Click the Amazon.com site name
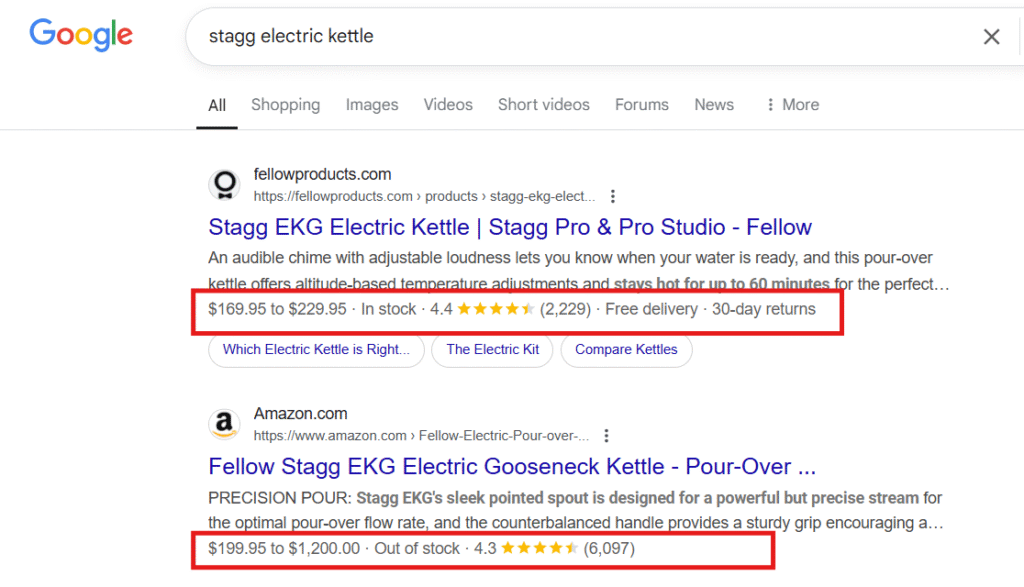 pyautogui.click(x=300, y=413)
